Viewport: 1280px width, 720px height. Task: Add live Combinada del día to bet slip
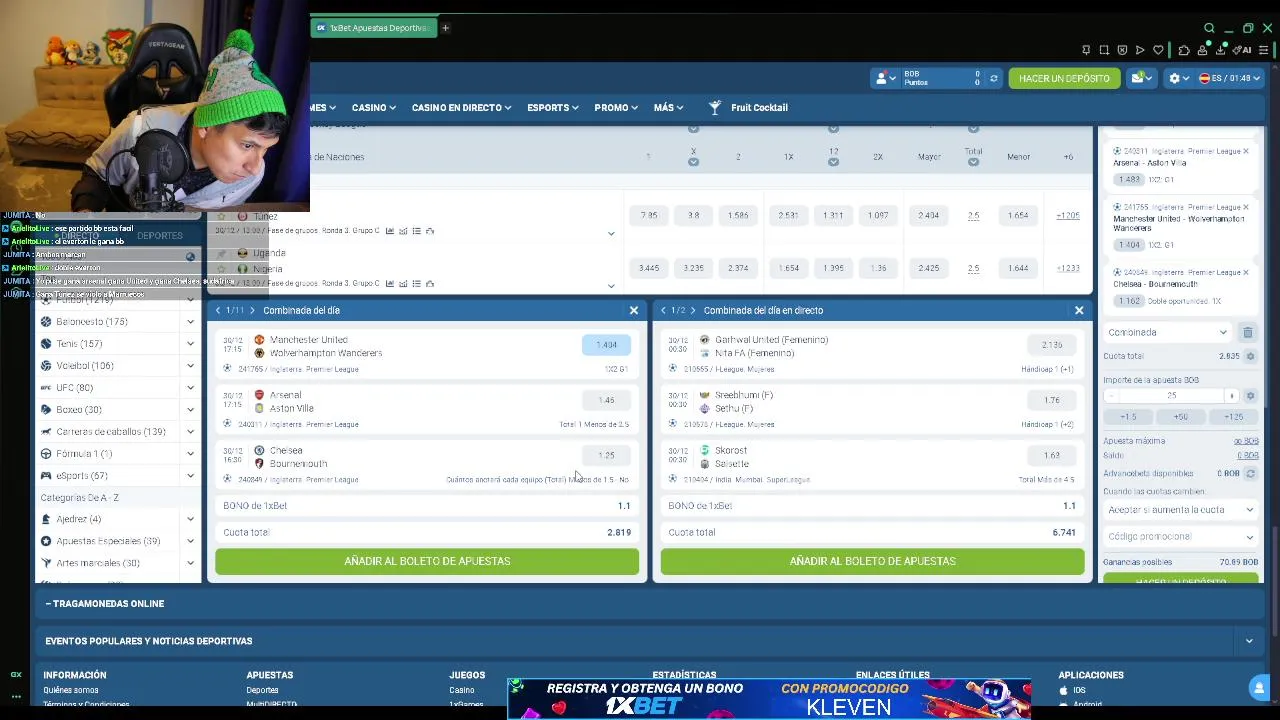(x=872, y=561)
